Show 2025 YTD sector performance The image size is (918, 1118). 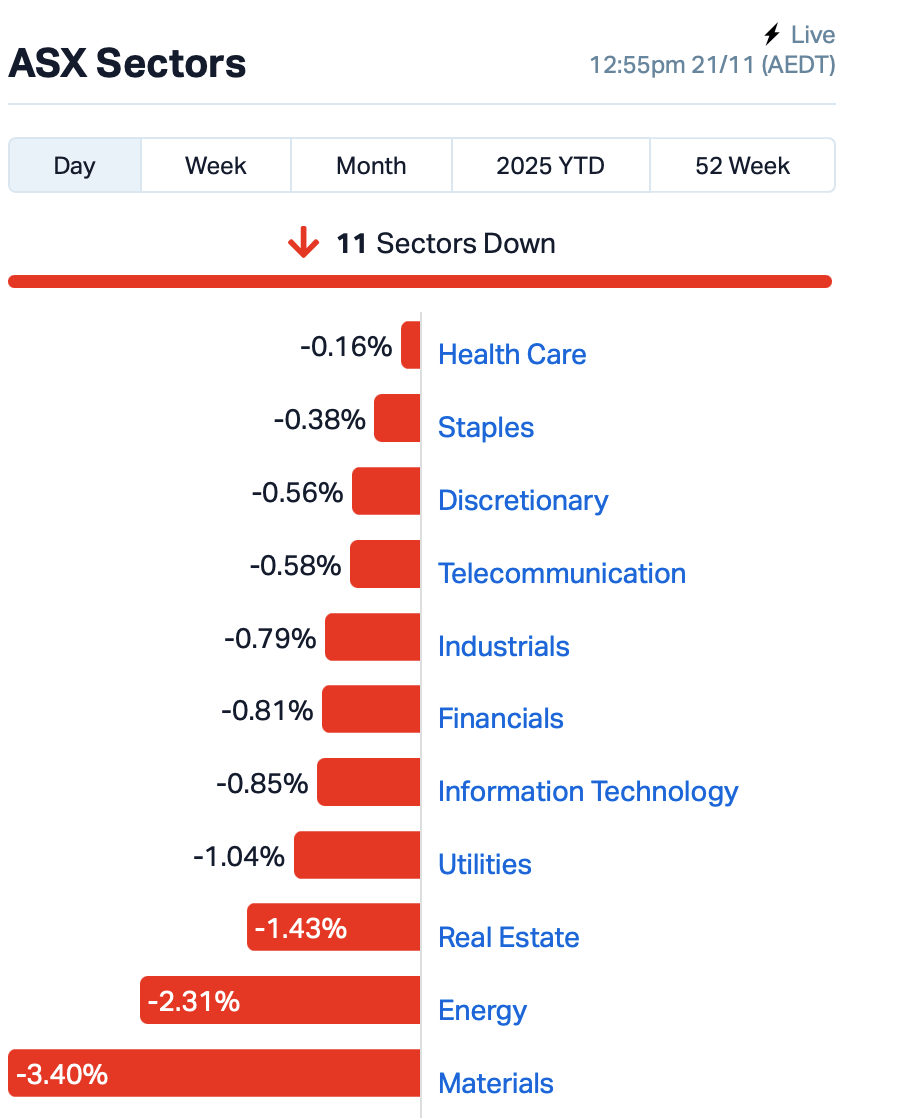click(551, 165)
